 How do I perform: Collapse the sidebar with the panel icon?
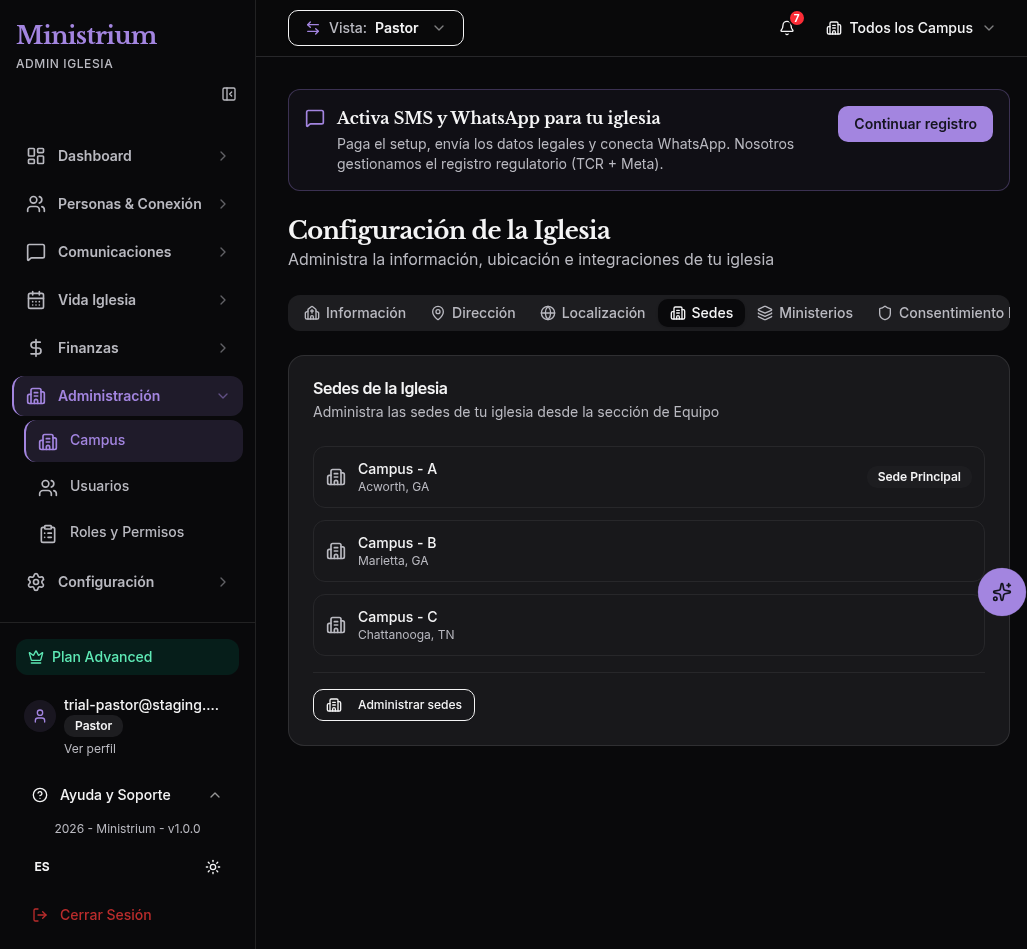[x=229, y=94]
